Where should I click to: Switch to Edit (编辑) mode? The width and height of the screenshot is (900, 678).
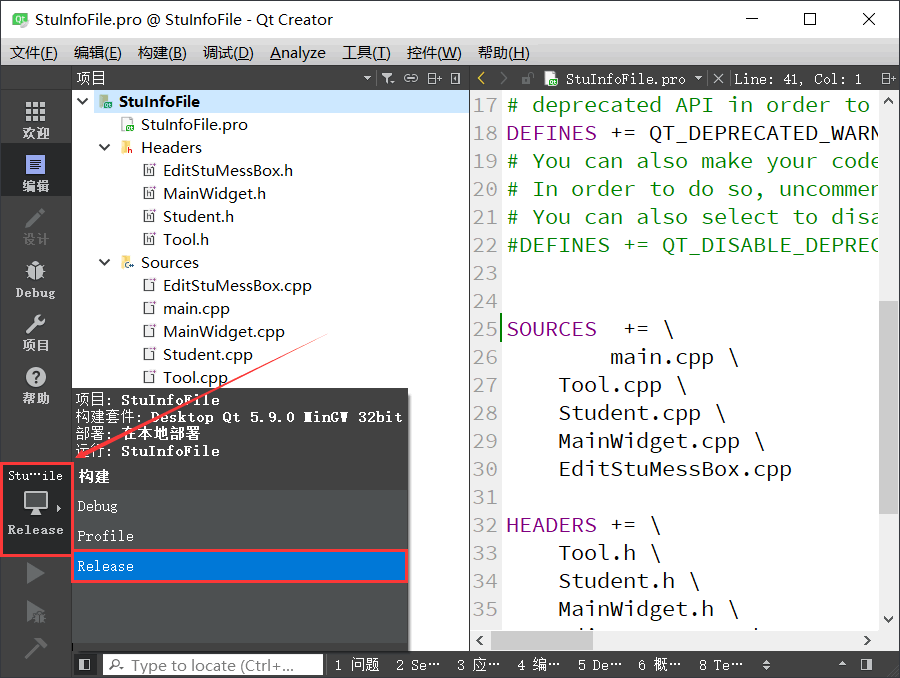pyautogui.click(x=36, y=173)
